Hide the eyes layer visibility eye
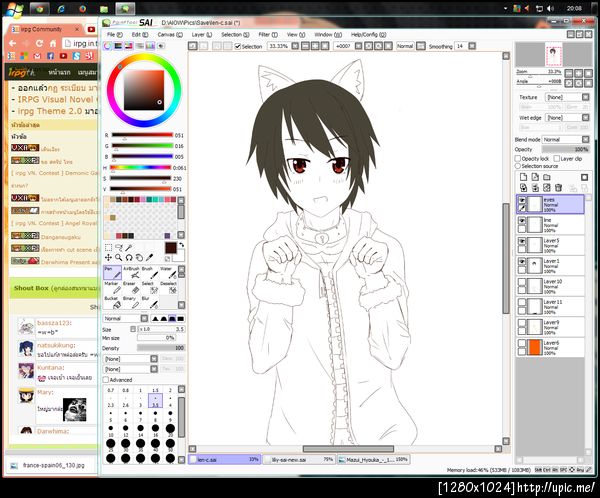The height and width of the screenshot is (498, 600). [522, 200]
